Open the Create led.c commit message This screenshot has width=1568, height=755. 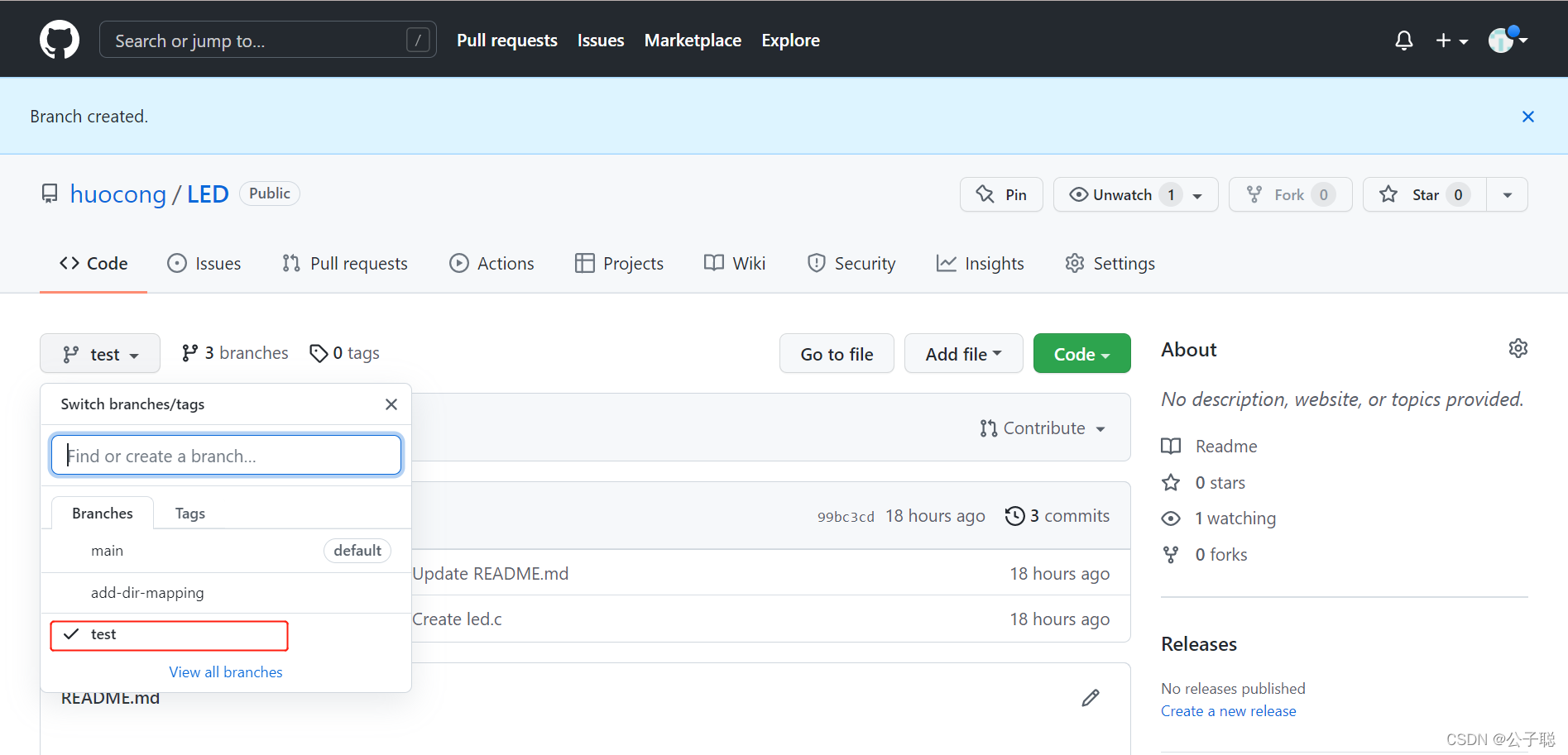click(457, 619)
